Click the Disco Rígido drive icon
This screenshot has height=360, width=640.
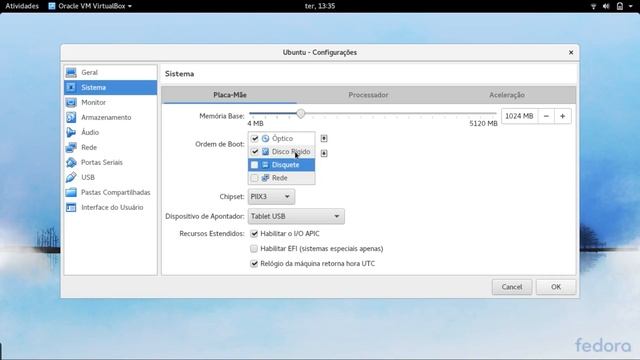coord(265,151)
